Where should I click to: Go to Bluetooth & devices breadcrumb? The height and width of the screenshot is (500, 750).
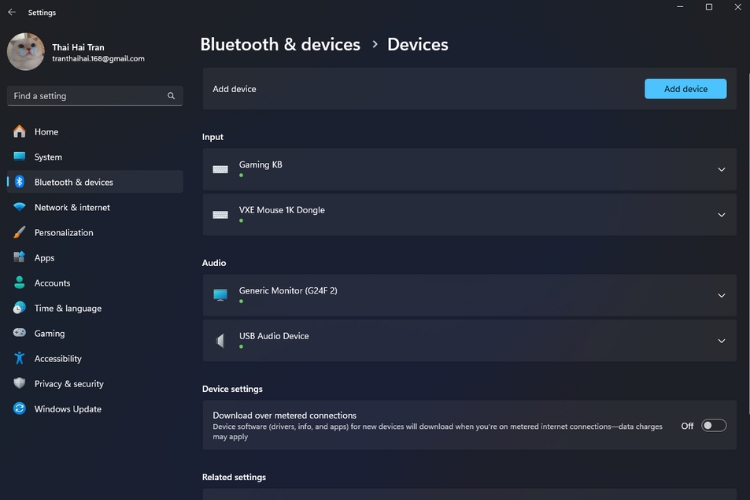[x=280, y=44]
